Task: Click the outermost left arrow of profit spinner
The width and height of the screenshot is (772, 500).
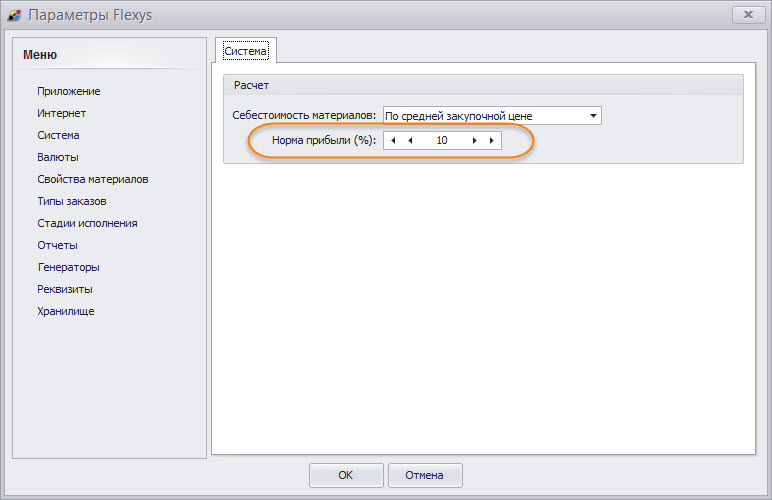Action: pos(393,141)
